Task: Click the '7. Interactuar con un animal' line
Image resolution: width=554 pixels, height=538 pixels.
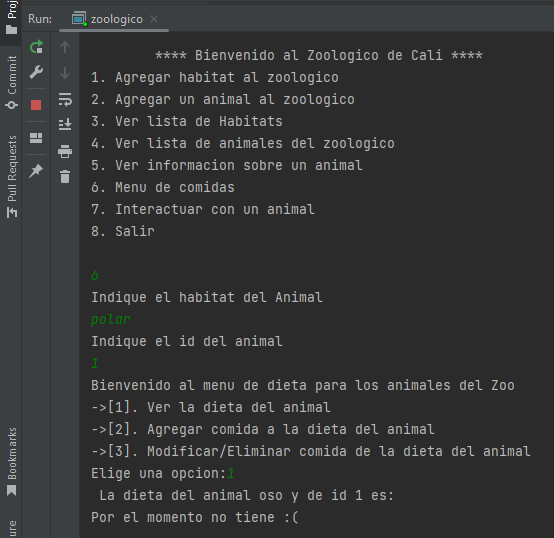Action: [x=203, y=209]
